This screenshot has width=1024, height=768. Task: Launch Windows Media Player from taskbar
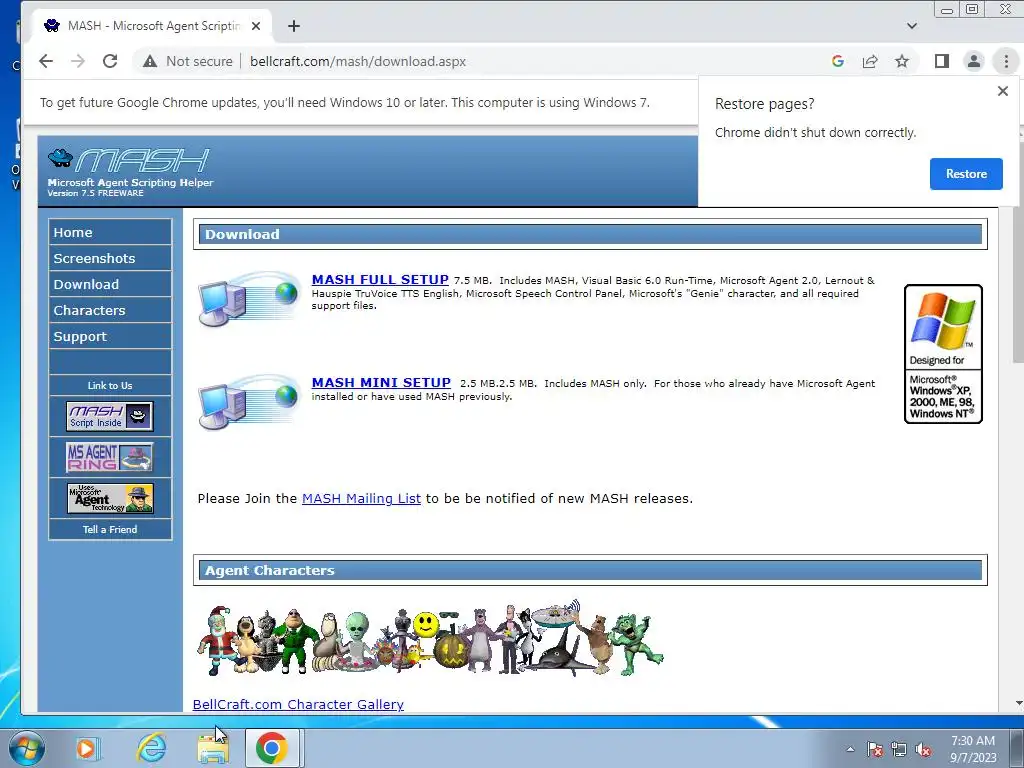(x=86, y=748)
